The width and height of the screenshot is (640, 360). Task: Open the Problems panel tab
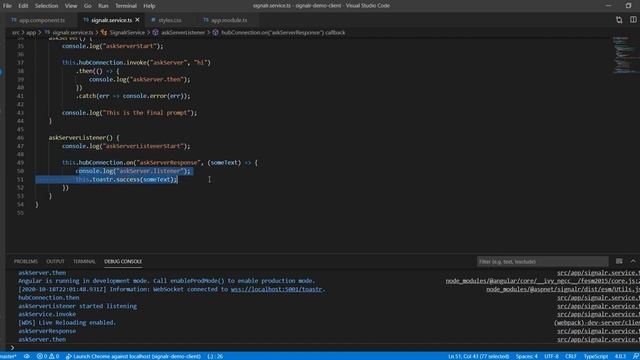[x=26, y=261]
